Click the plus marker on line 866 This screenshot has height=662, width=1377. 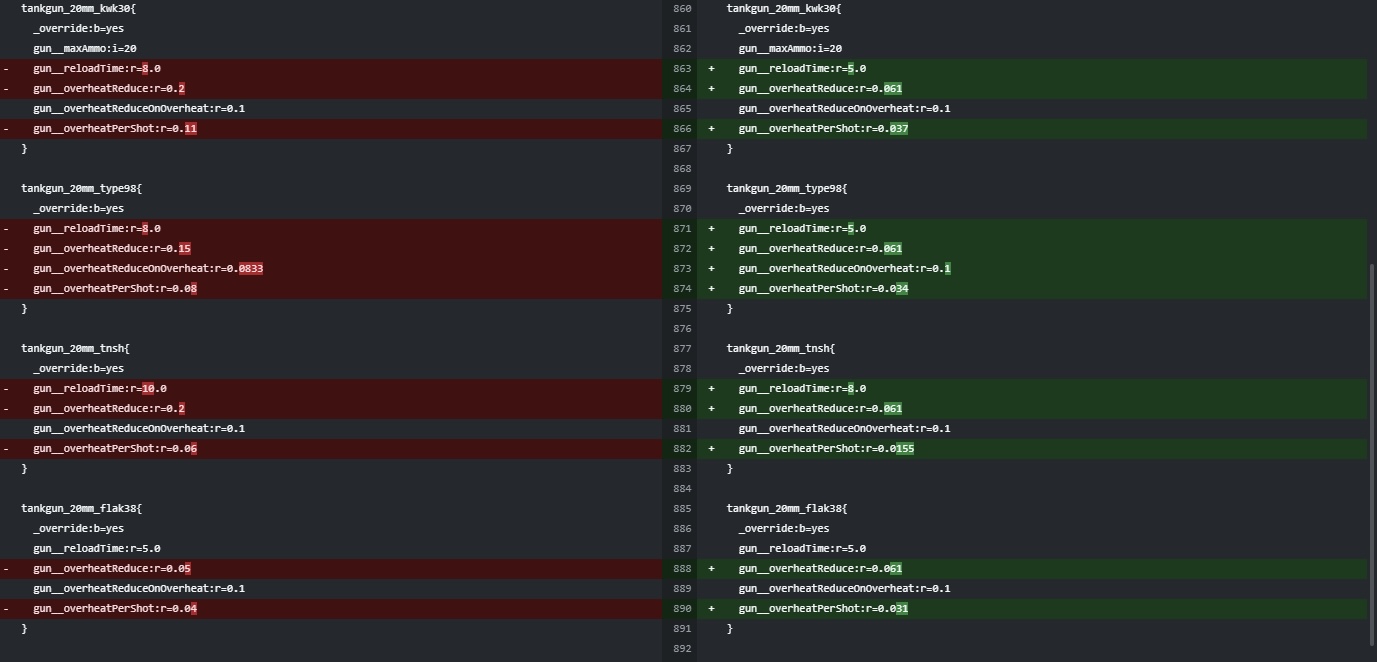pos(712,129)
